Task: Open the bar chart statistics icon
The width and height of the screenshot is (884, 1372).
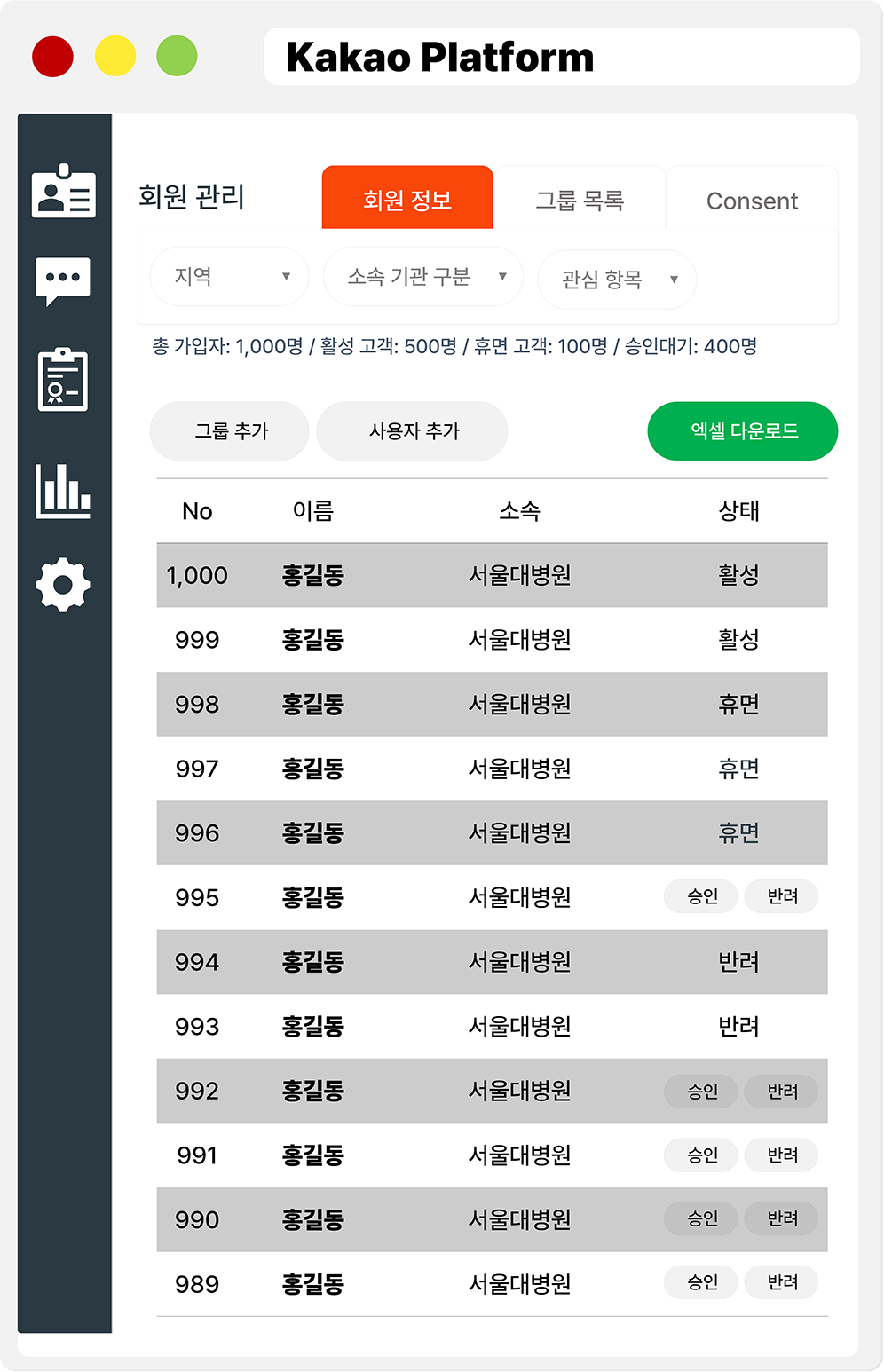Action: point(63,491)
